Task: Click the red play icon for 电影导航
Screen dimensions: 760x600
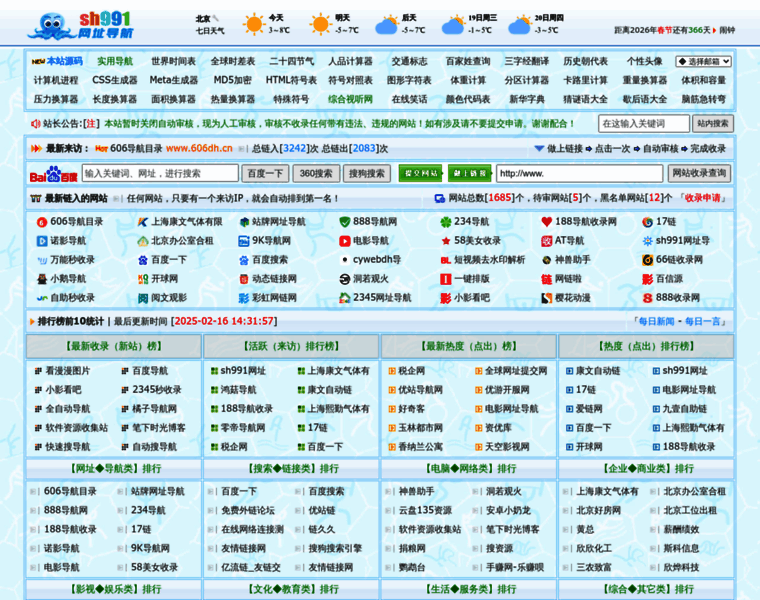Action: click(x=345, y=241)
